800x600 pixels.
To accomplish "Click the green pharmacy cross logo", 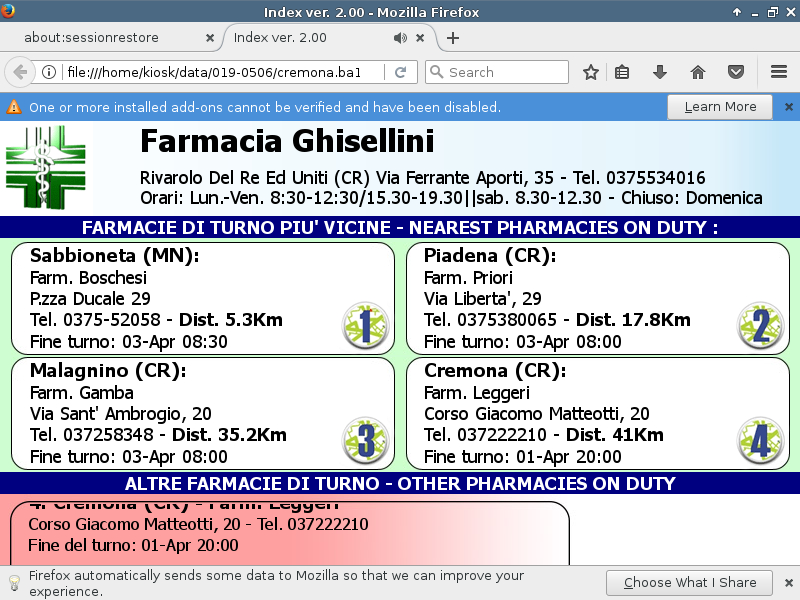I will tap(49, 167).
